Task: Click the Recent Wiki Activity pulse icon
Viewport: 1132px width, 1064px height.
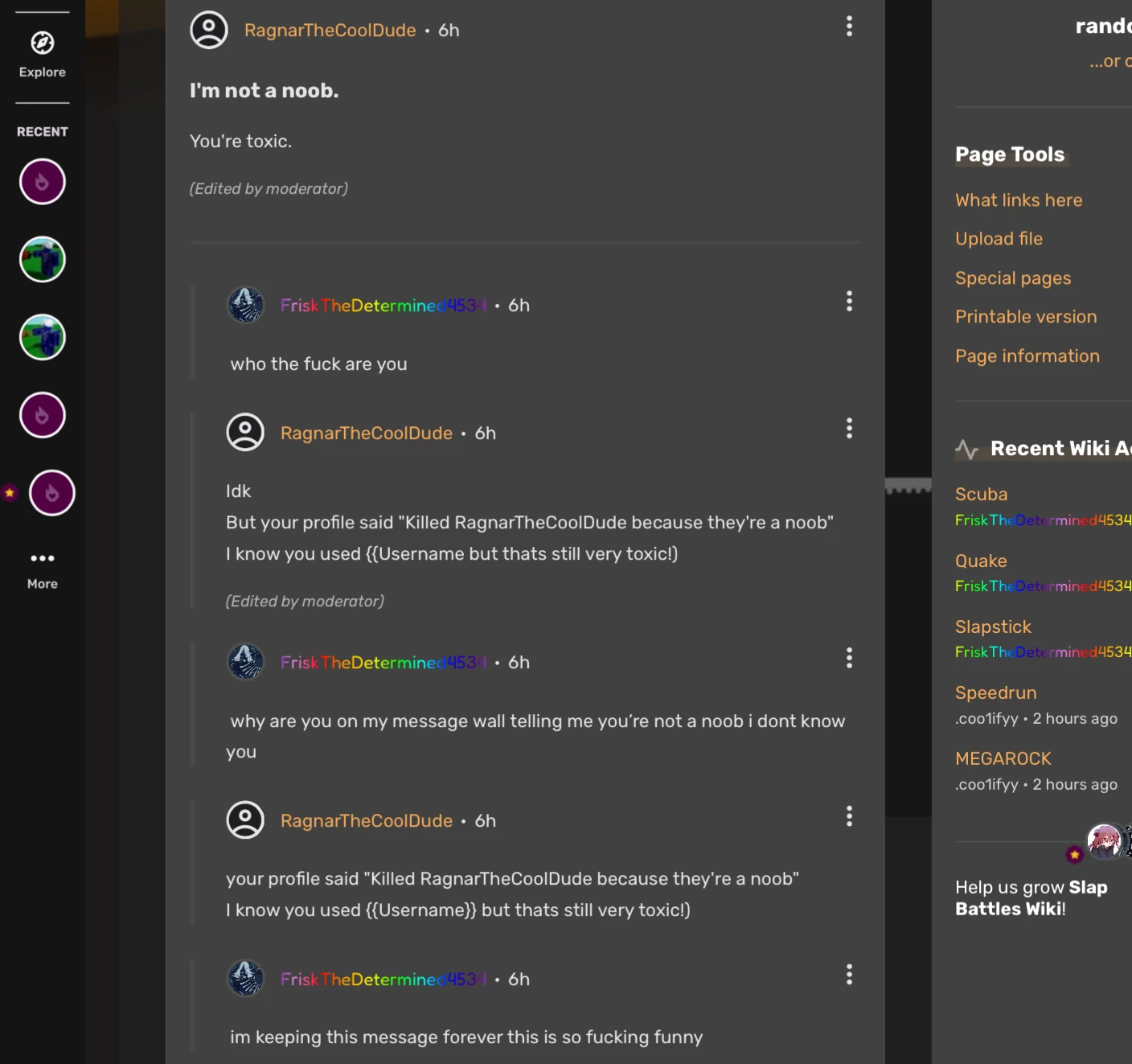Action: (967, 450)
